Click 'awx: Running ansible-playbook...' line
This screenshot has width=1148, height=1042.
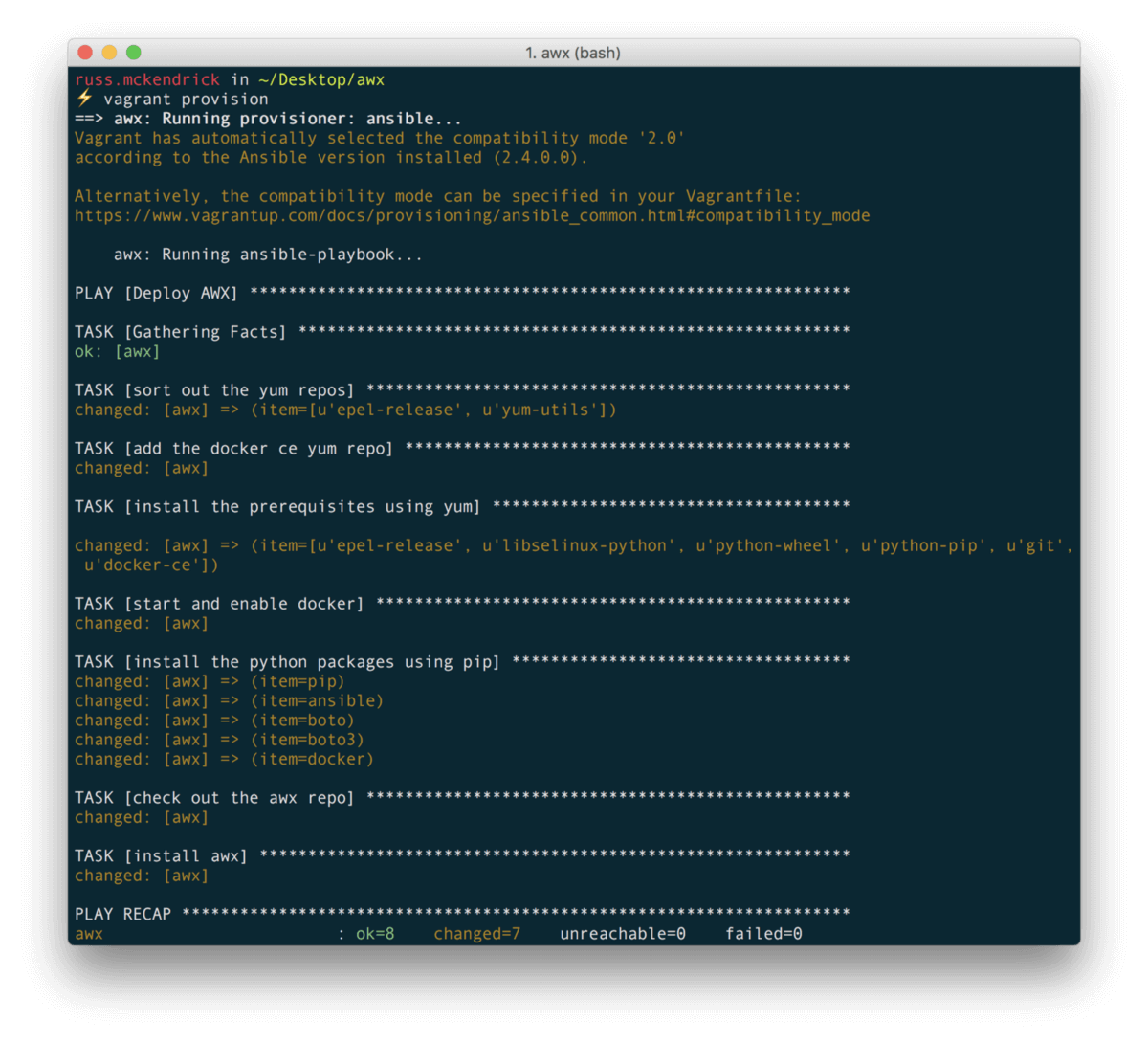(268, 255)
